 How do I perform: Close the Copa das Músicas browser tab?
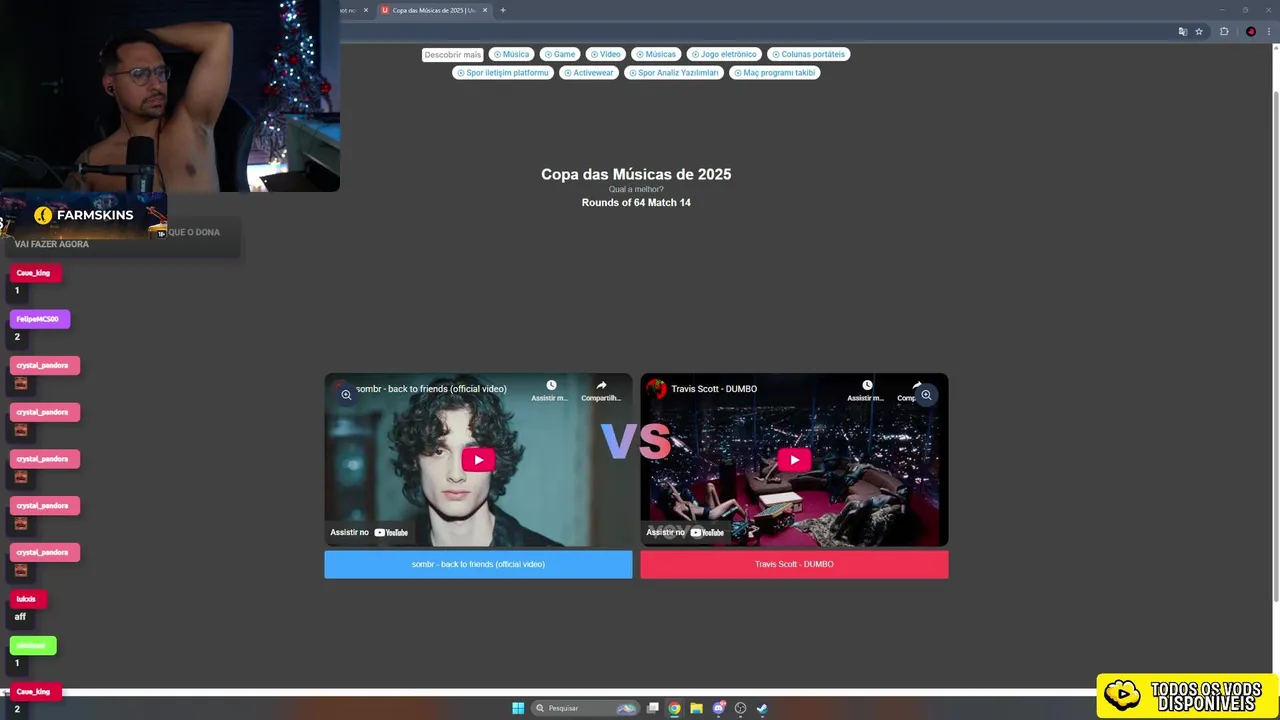tap(485, 10)
